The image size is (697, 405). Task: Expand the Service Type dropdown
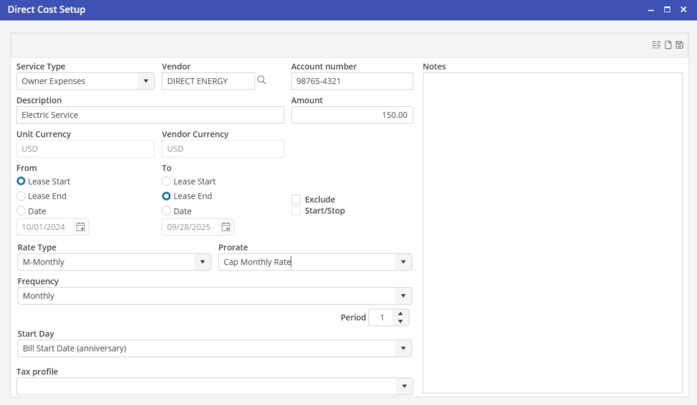point(146,81)
